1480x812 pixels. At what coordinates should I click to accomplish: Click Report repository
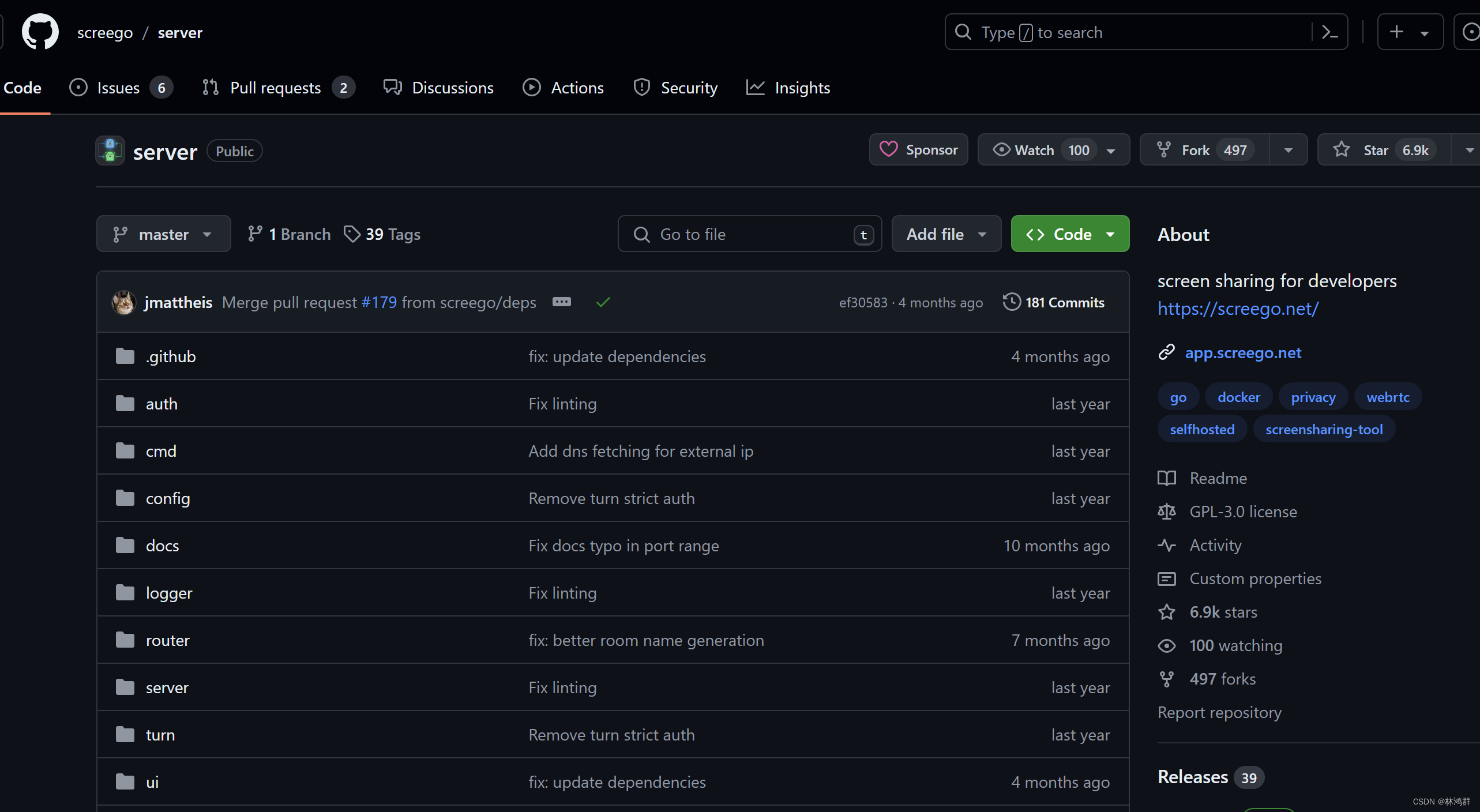click(1219, 712)
